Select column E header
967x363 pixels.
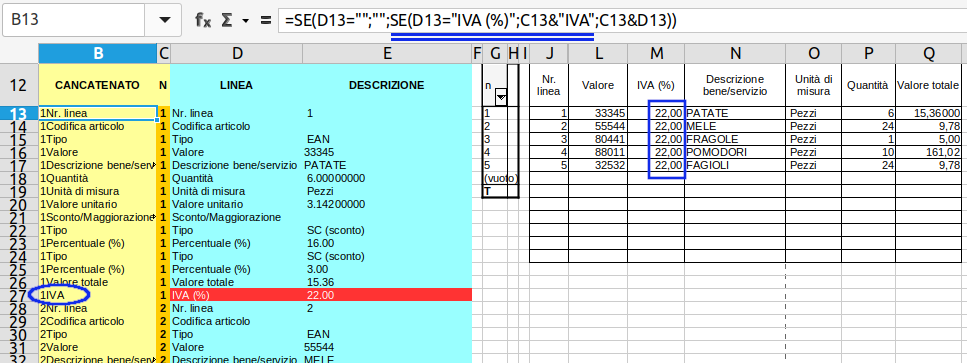coord(387,54)
